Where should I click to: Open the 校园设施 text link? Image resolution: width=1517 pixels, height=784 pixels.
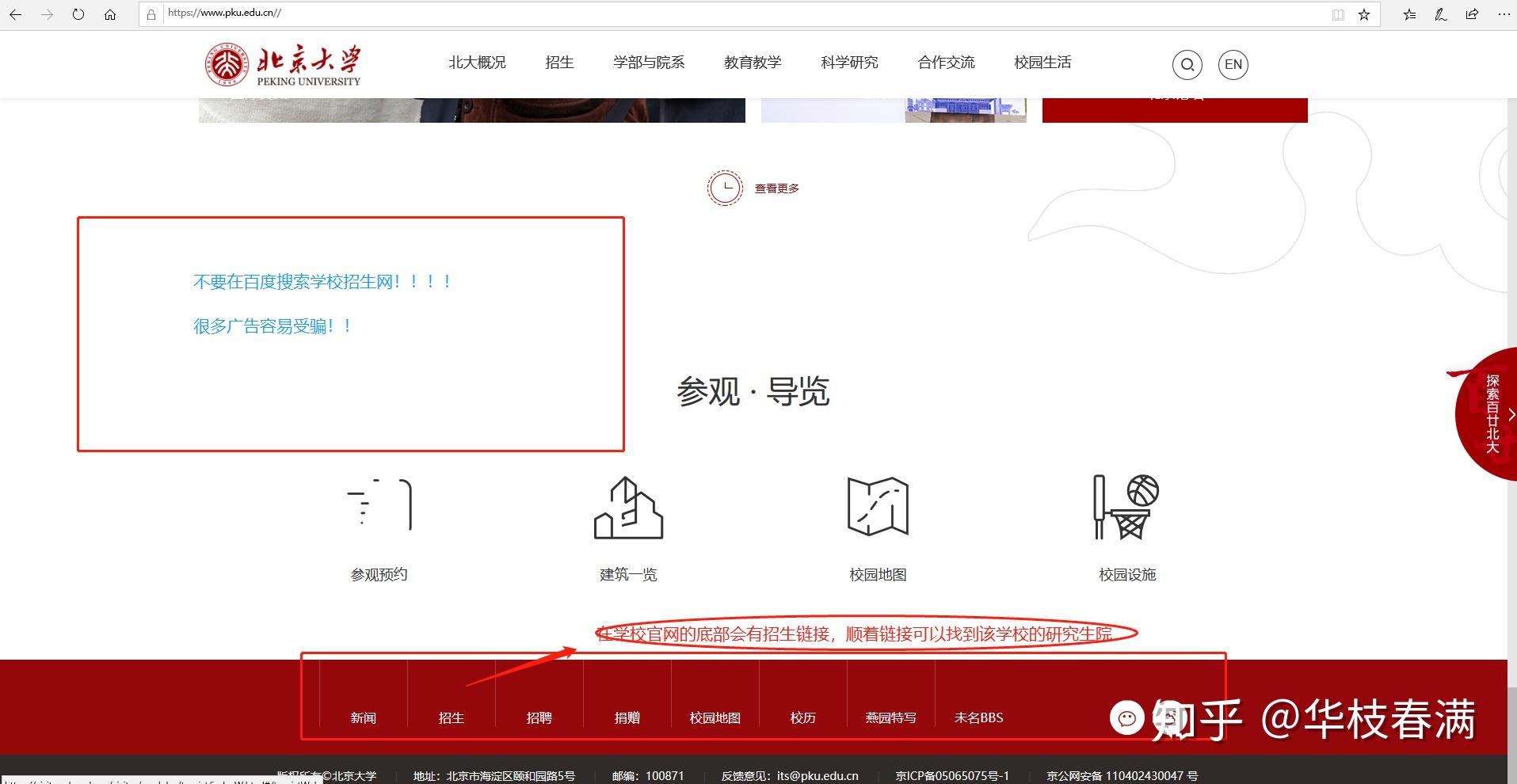tap(1127, 575)
